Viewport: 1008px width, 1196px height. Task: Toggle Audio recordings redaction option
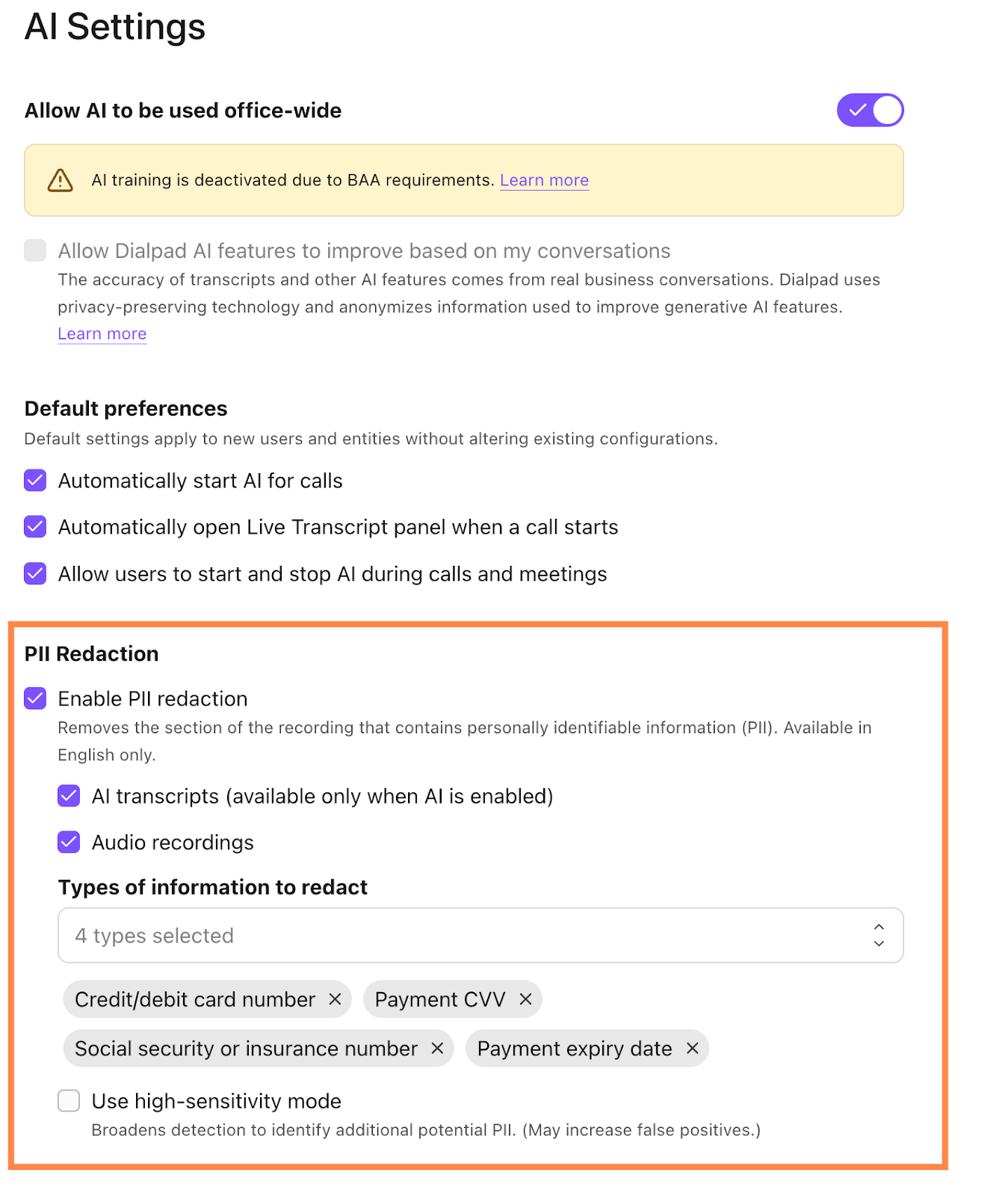pos(68,842)
